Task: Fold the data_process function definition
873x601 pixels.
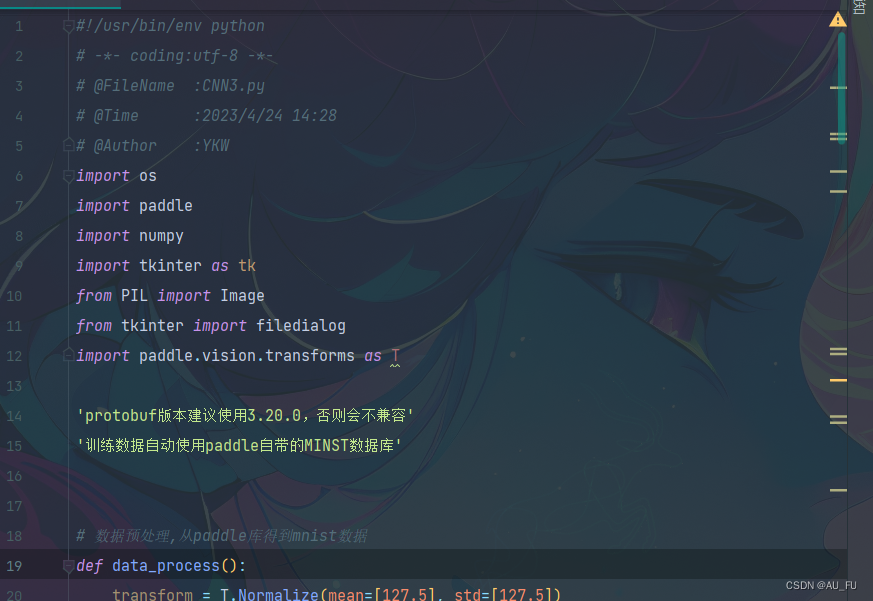Action: (68, 566)
